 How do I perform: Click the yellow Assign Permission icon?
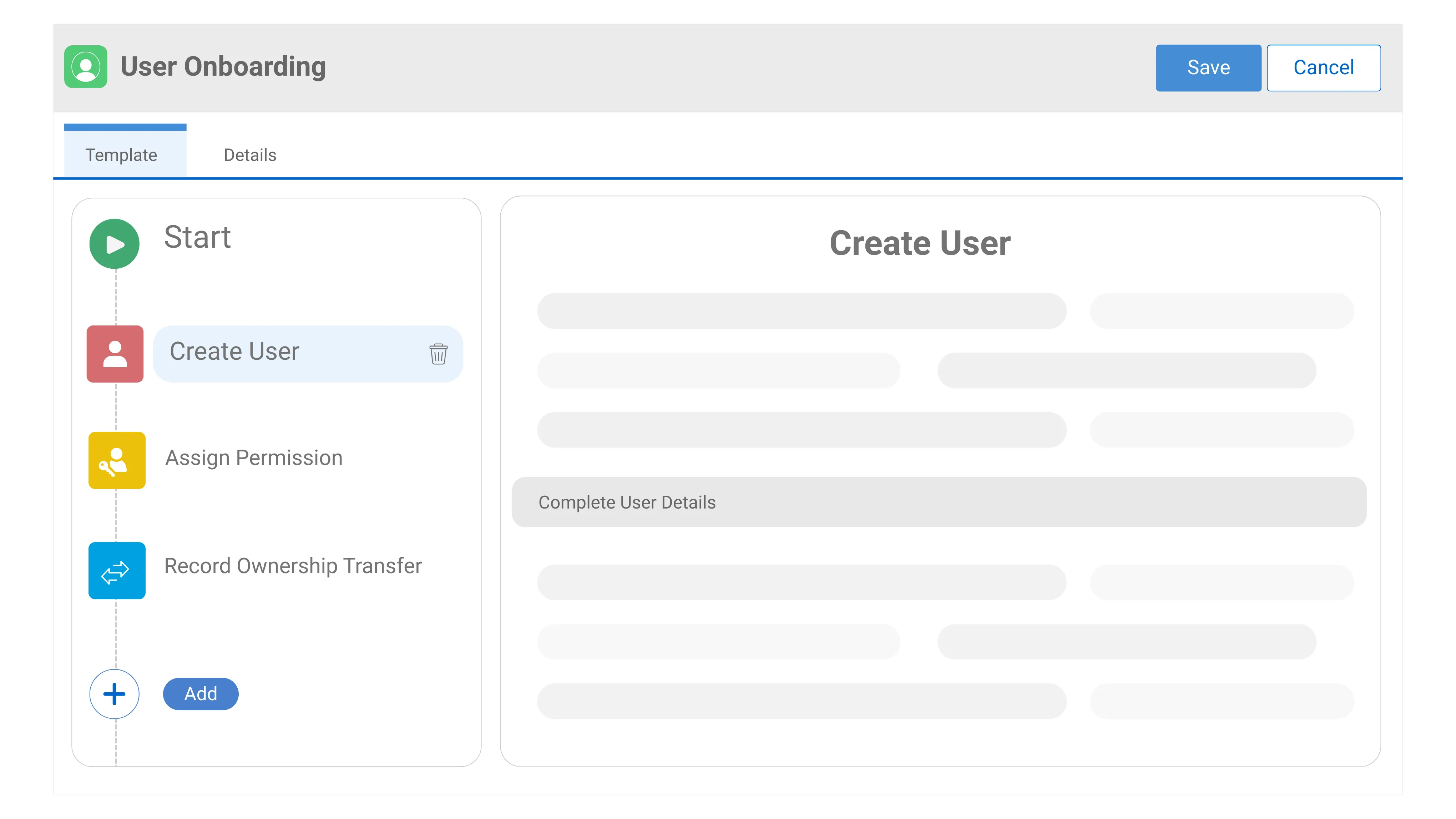(116, 460)
